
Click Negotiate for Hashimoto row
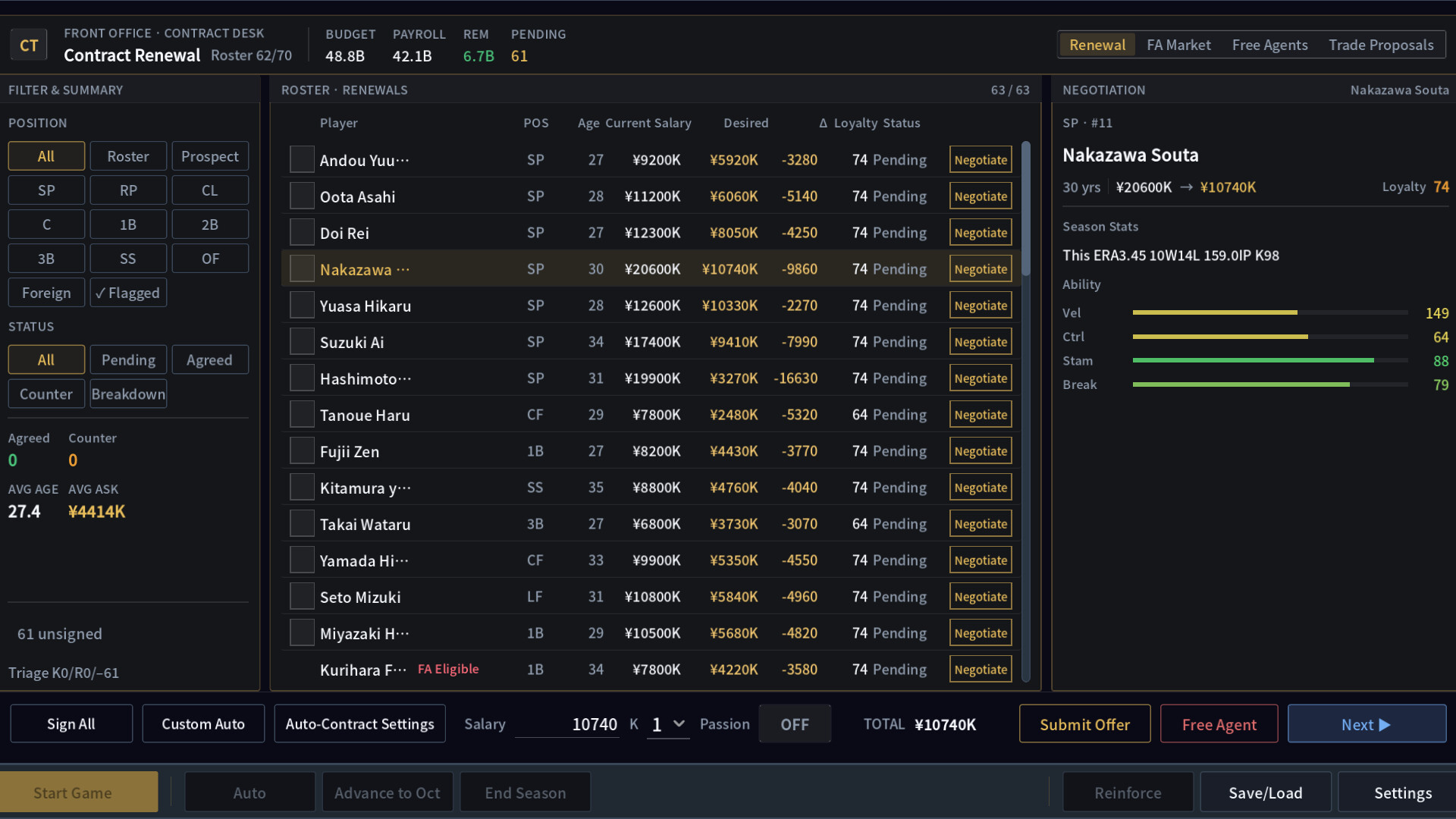click(x=981, y=378)
